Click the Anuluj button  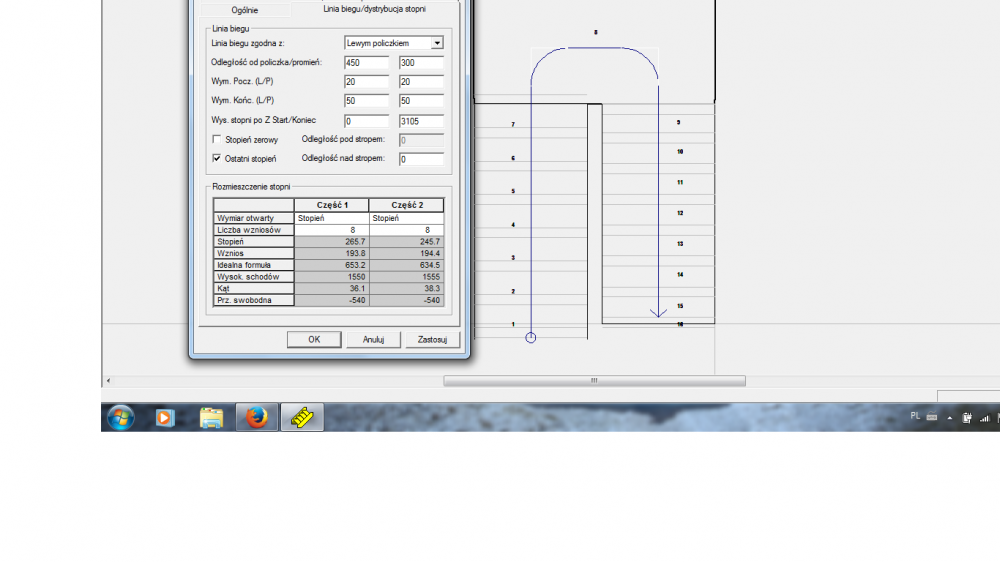(x=373, y=339)
